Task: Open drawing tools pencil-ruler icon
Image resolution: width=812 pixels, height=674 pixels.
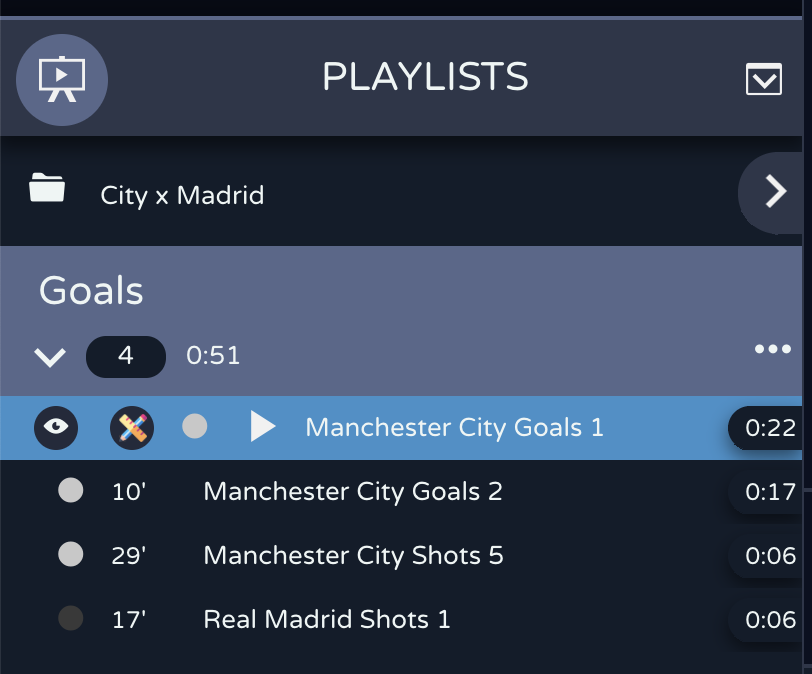Action: tap(132, 428)
